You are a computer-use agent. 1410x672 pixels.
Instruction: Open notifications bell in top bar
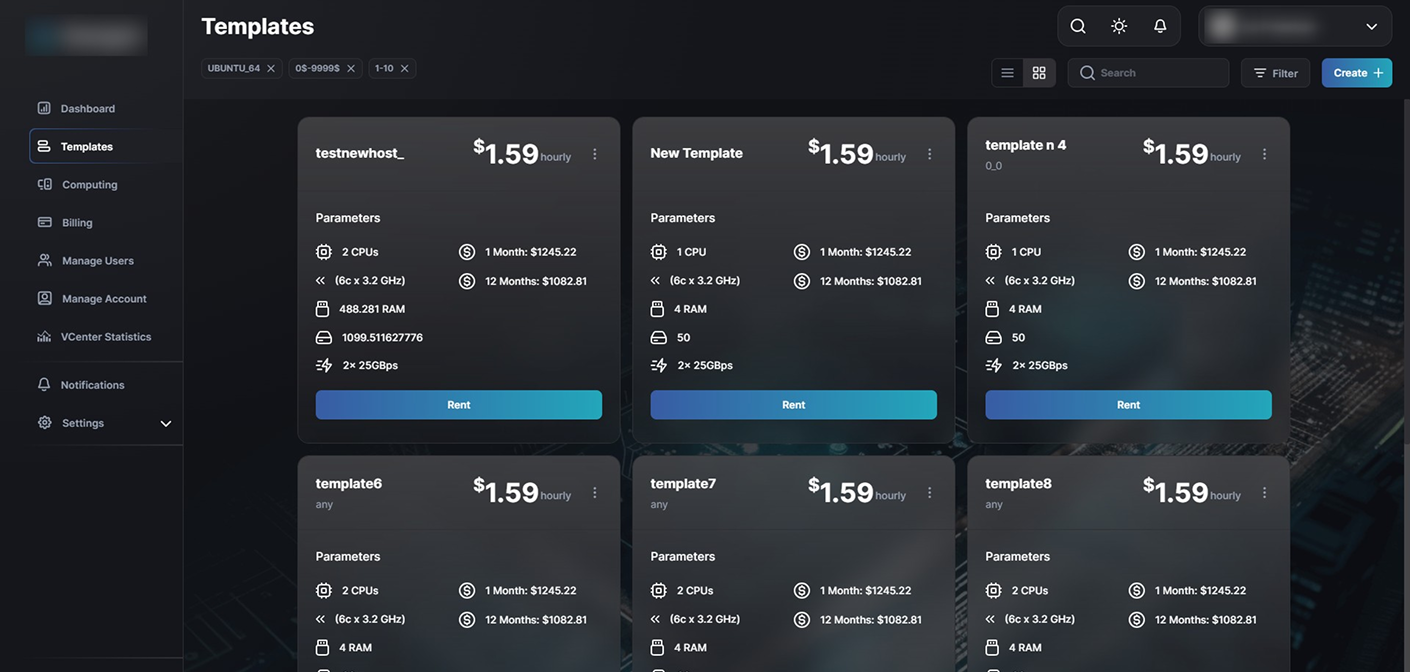(1160, 26)
